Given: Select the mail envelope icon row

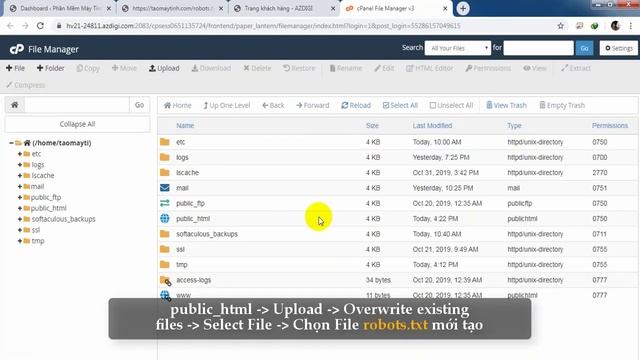Looking at the screenshot, I should pos(164,188).
